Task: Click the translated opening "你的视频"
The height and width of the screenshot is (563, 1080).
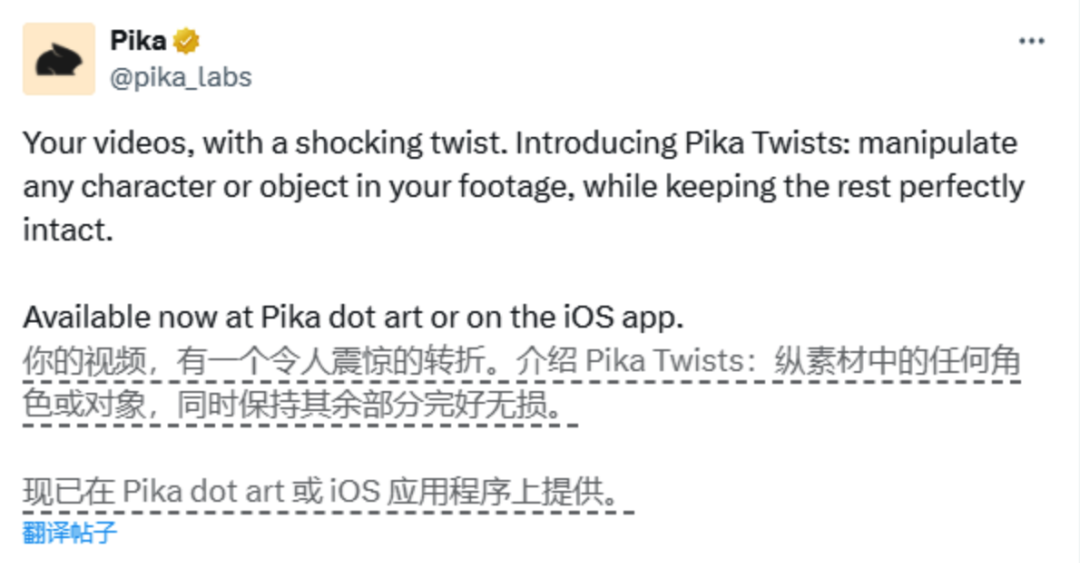Action: (x=84, y=362)
